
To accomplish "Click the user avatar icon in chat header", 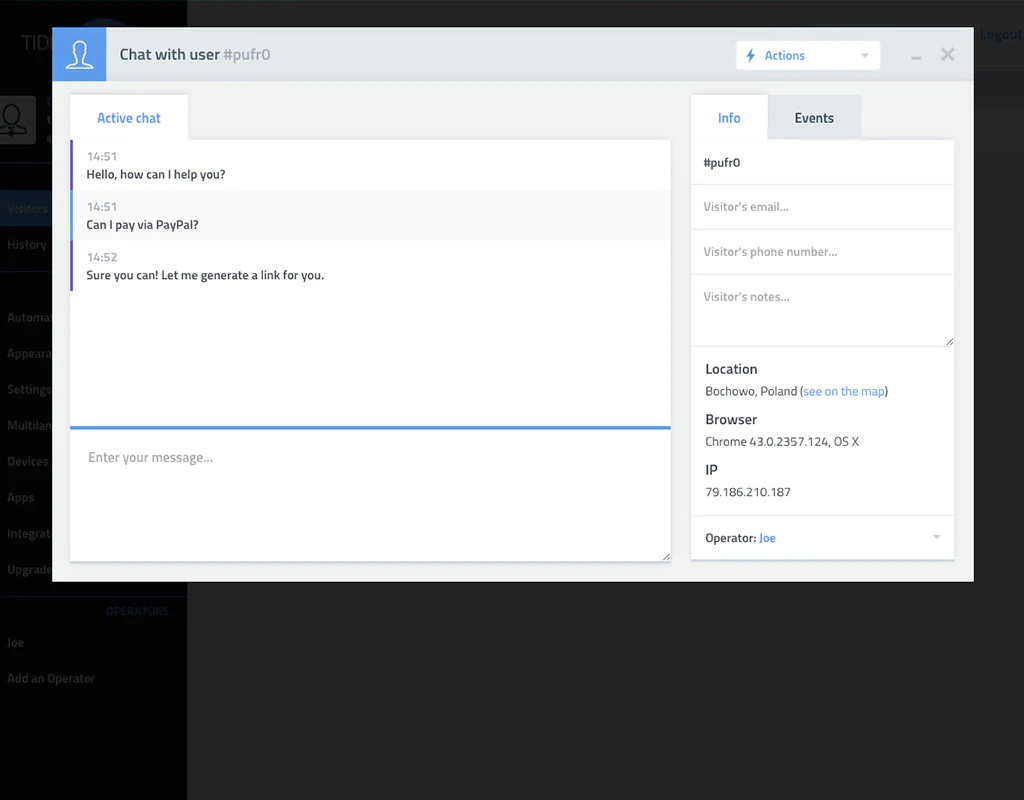I will pos(79,54).
